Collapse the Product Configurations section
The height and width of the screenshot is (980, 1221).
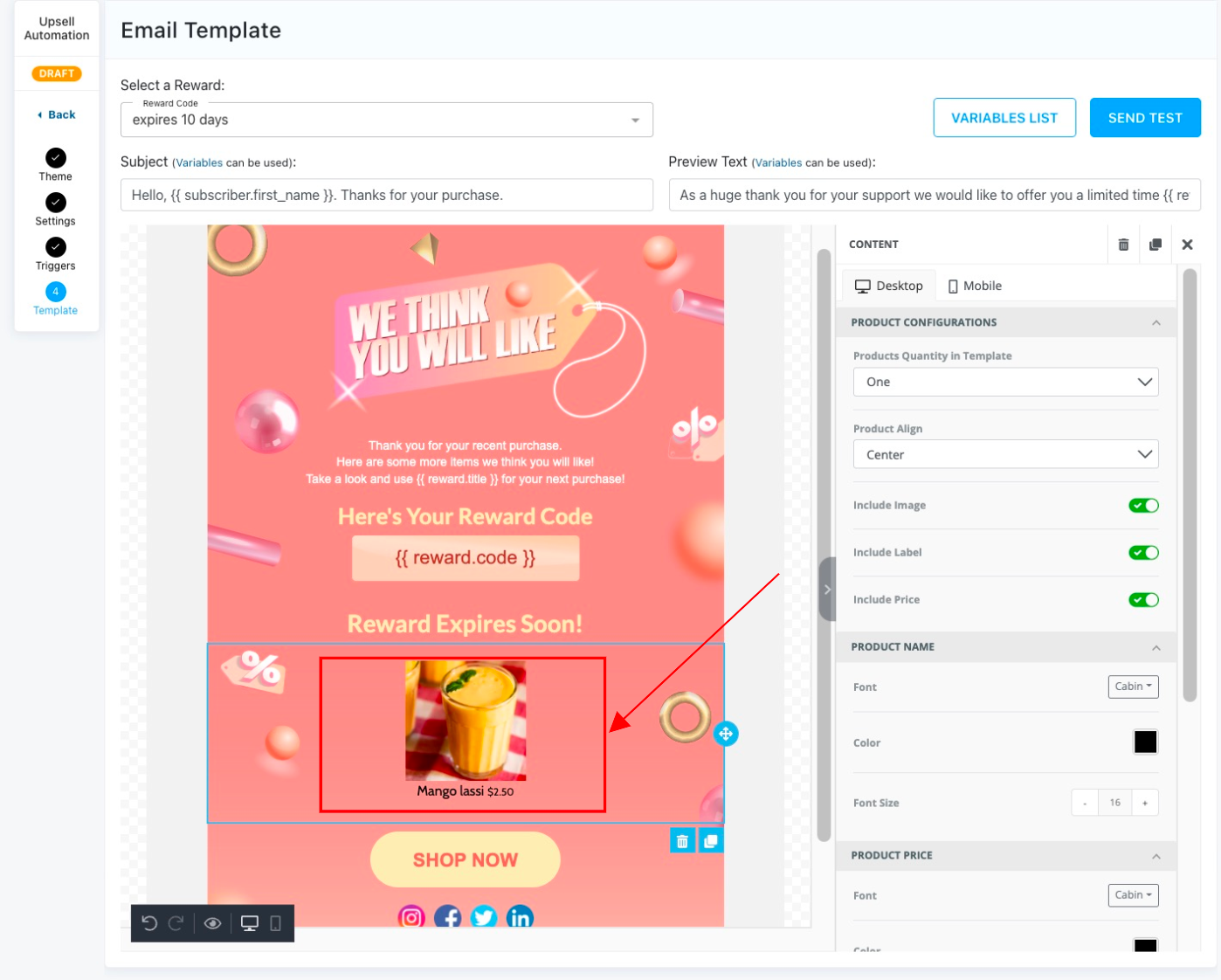(x=1155, y=322)
